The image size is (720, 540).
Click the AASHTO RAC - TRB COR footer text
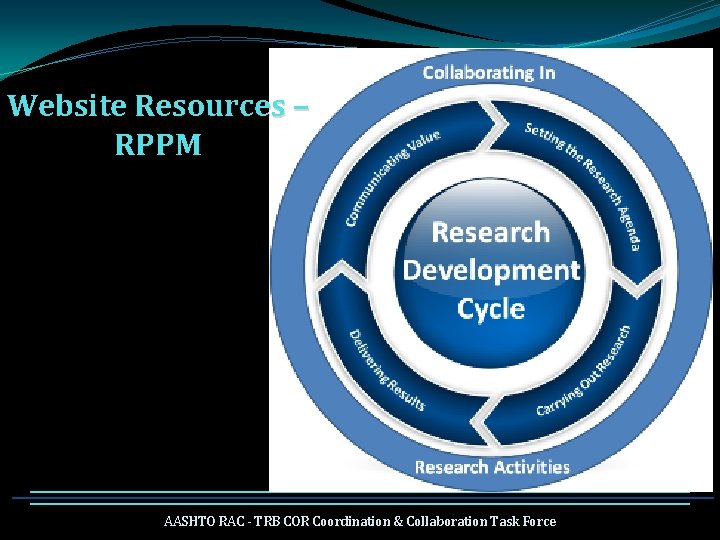pyautogui.click(x=360, y=521)
